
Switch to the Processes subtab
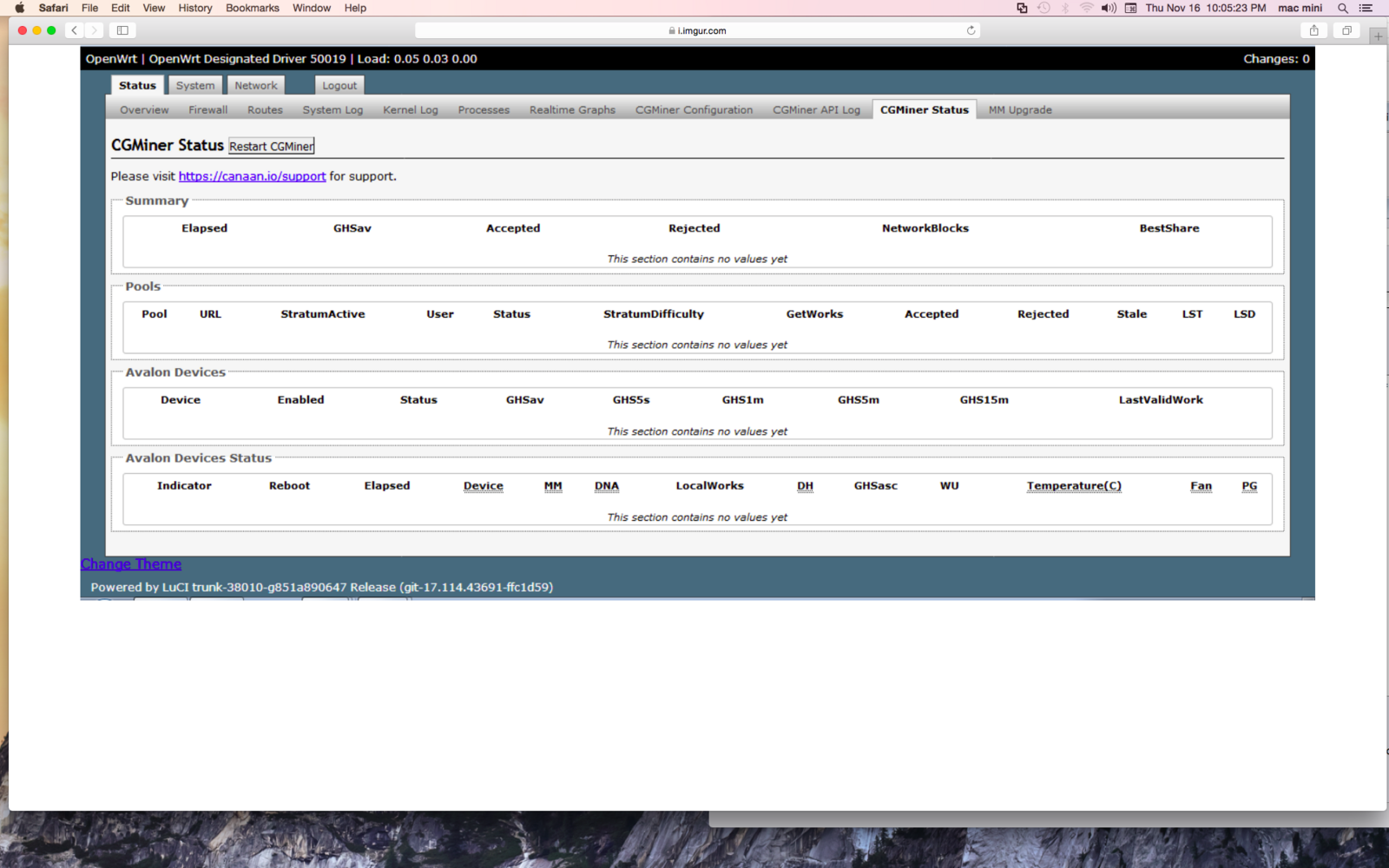[484, 109]
